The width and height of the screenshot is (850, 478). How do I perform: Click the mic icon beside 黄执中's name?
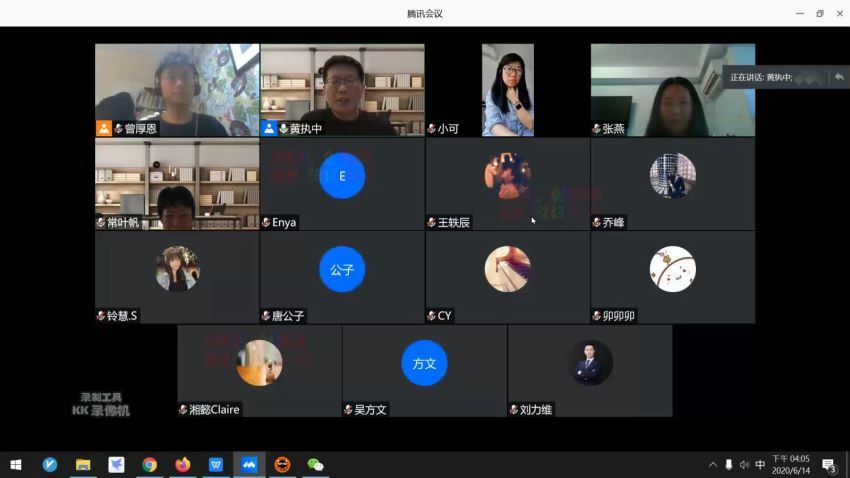point(283,129)
